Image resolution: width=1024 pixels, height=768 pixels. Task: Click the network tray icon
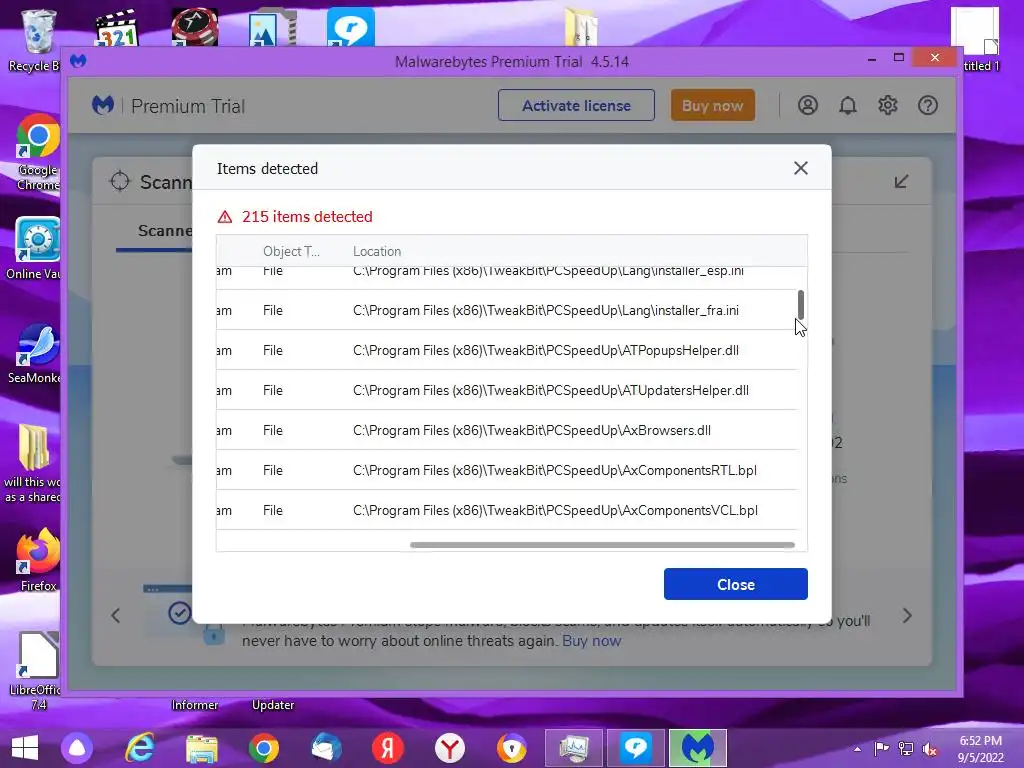click(x=906, y=749)
